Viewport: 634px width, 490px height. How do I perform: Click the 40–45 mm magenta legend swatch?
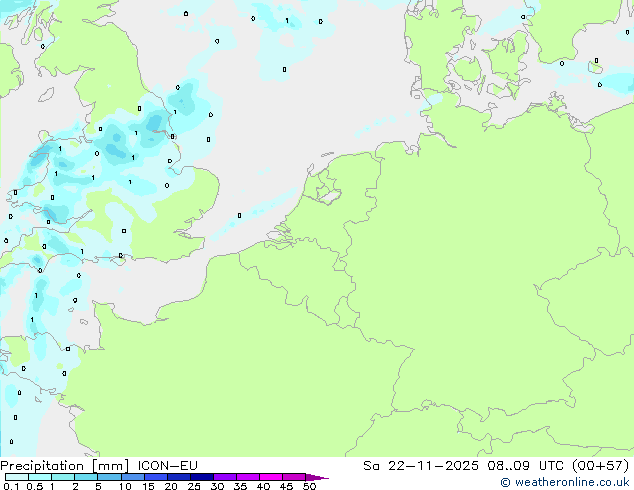(271, 477)
